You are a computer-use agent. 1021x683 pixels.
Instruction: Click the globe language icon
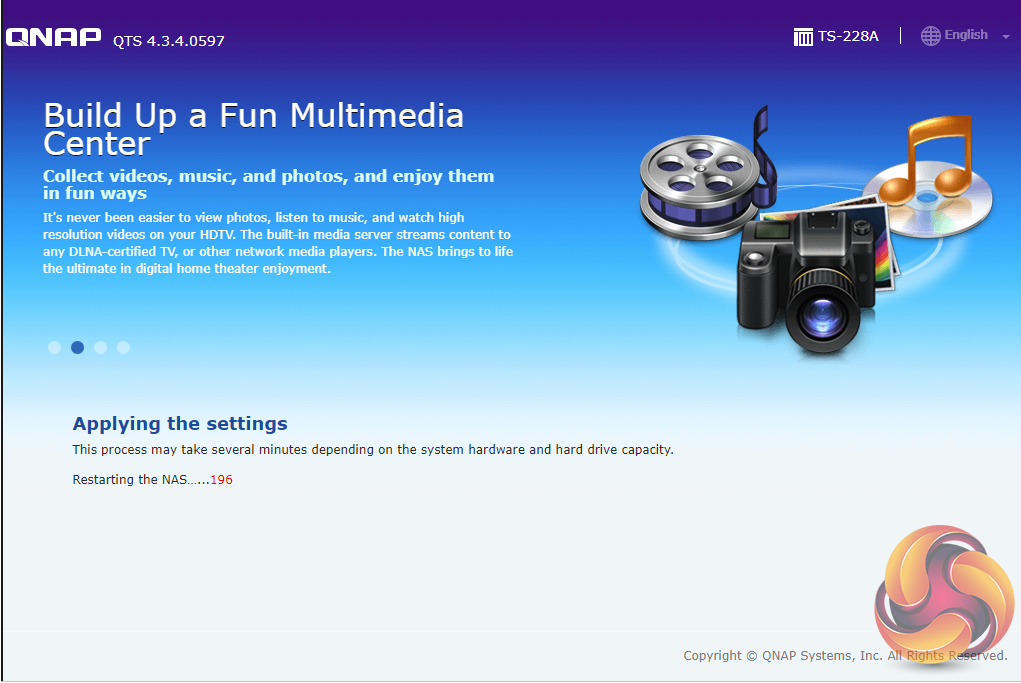pyautogui.click(x=930, y=36)
